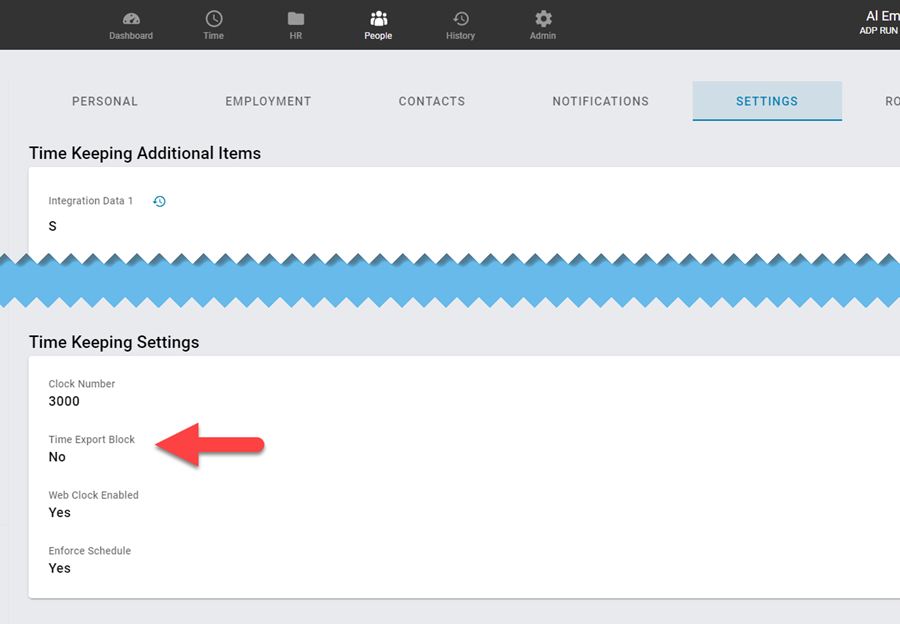Click the Dashboard label in navigation
900x624 pixels.
[131, 36]
